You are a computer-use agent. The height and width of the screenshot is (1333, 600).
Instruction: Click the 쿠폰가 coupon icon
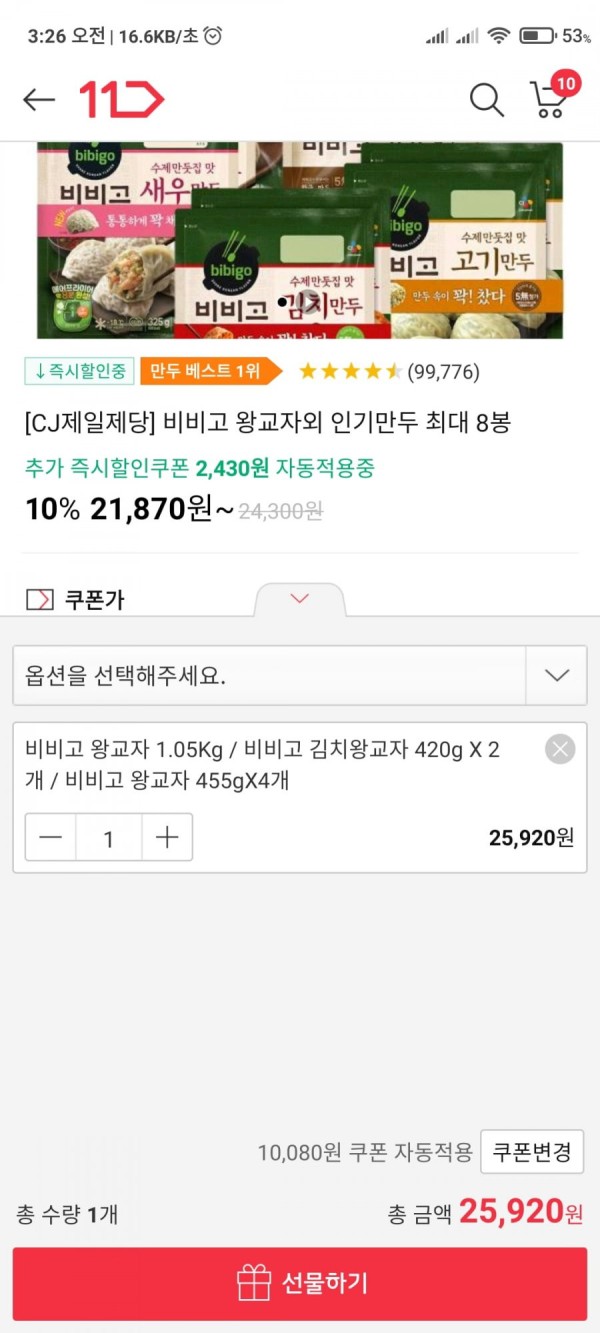(x=40, y=600)
